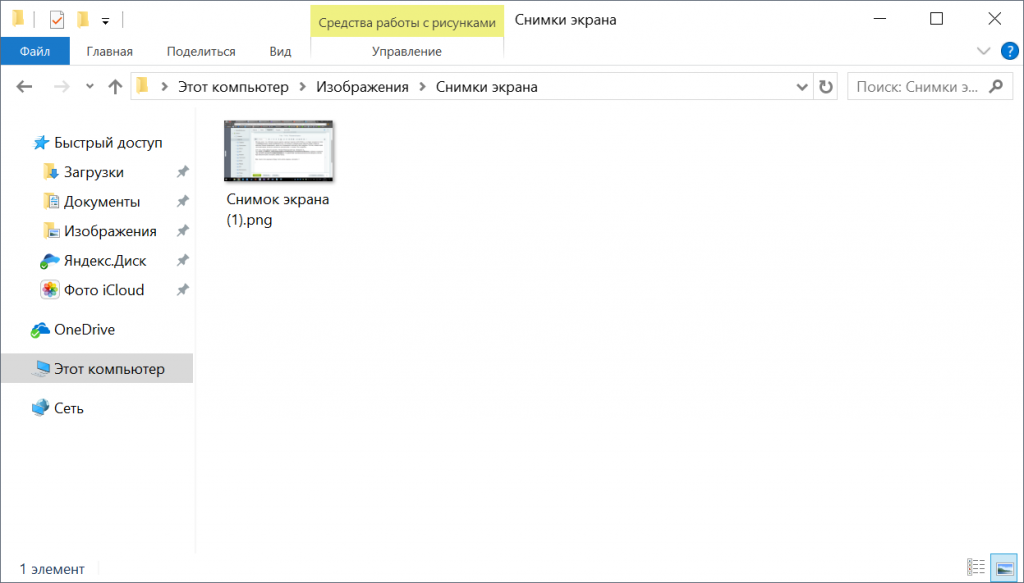Click Снимки экрана in the address path
Screen dimensions: 1024x583
487,87
